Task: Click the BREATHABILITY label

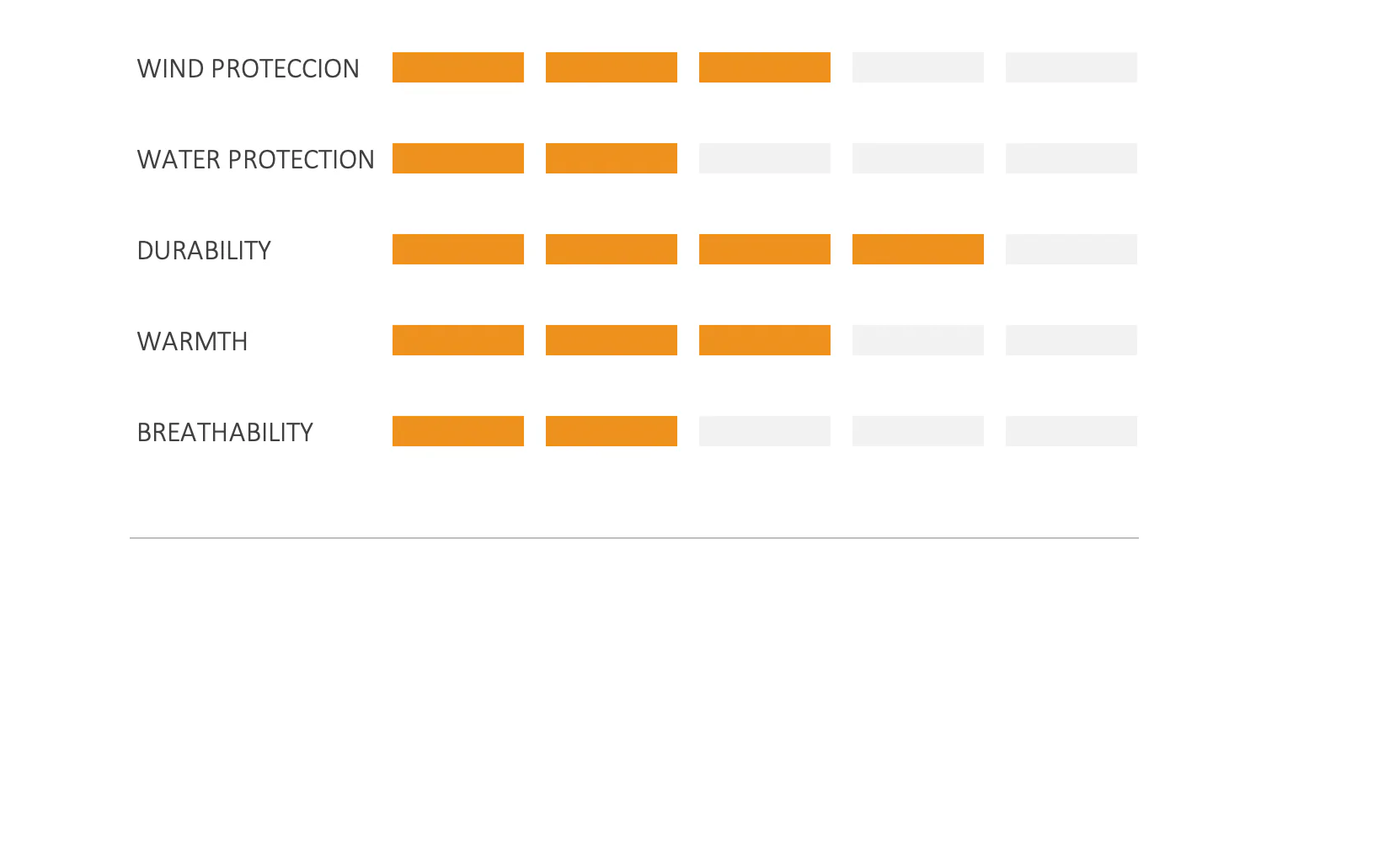Action: pos(225,432)
